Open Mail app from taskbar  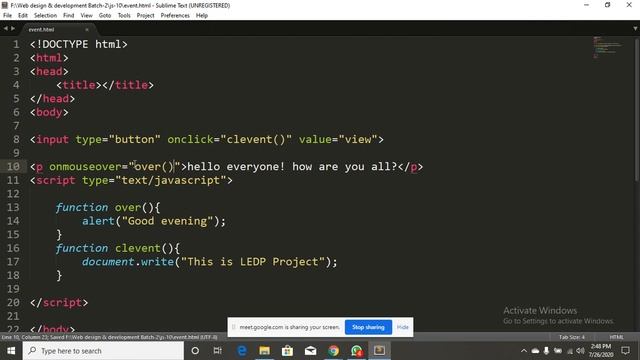[x=311, y=351]
